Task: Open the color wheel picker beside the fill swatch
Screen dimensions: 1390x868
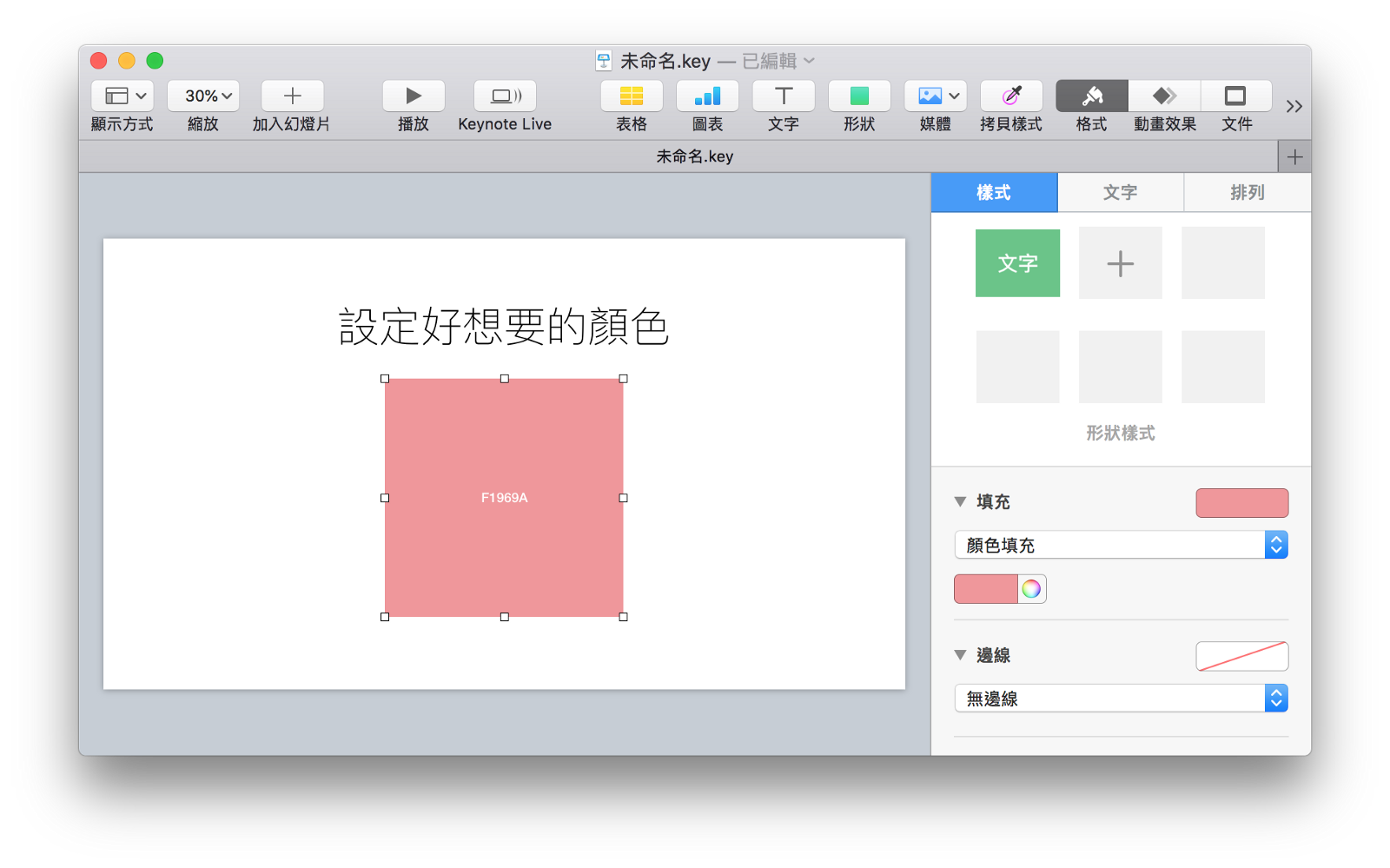Action: click(1032, 588)
